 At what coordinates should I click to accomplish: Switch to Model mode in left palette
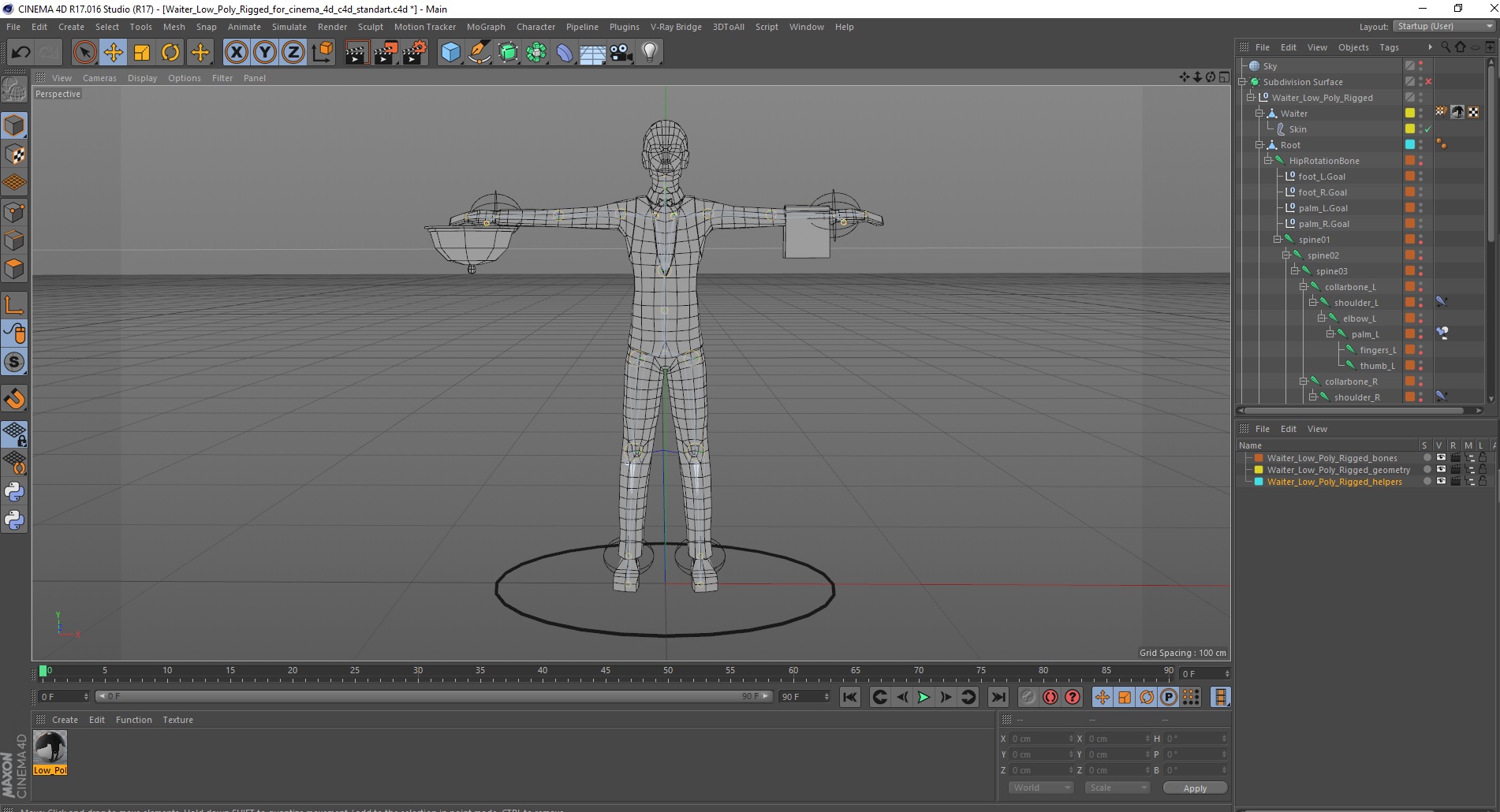point(14,126)
